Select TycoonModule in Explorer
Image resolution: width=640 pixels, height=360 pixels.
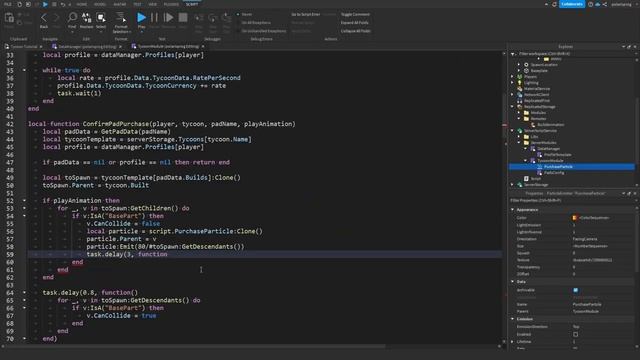pos(550,160)
